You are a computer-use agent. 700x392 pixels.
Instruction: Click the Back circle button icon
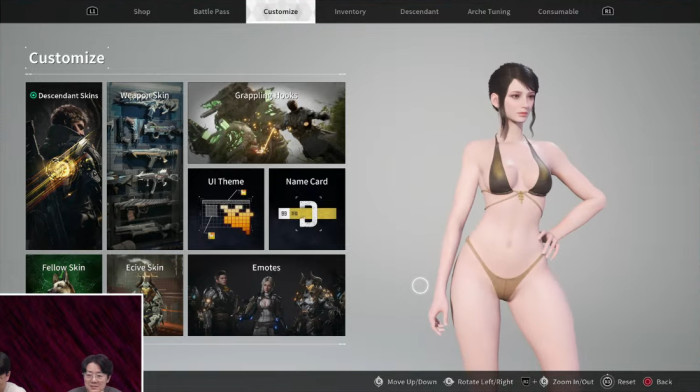click(647, 382)
